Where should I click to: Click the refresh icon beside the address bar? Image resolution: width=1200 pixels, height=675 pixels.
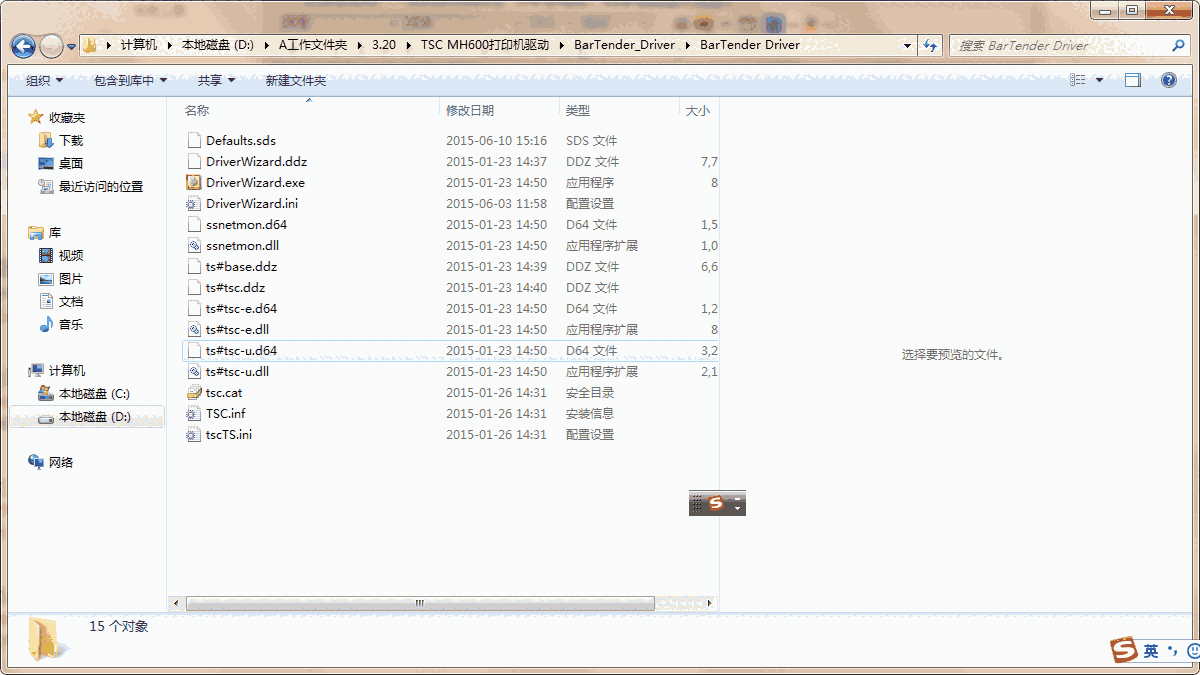pyautogui.click(x=929, y=45)
